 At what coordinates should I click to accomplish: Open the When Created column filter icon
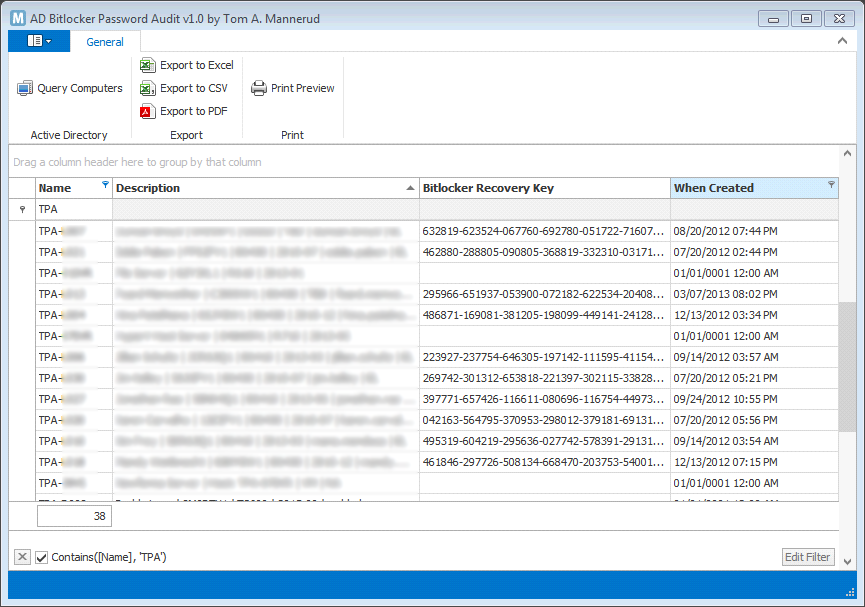click(x=831, y=184)
